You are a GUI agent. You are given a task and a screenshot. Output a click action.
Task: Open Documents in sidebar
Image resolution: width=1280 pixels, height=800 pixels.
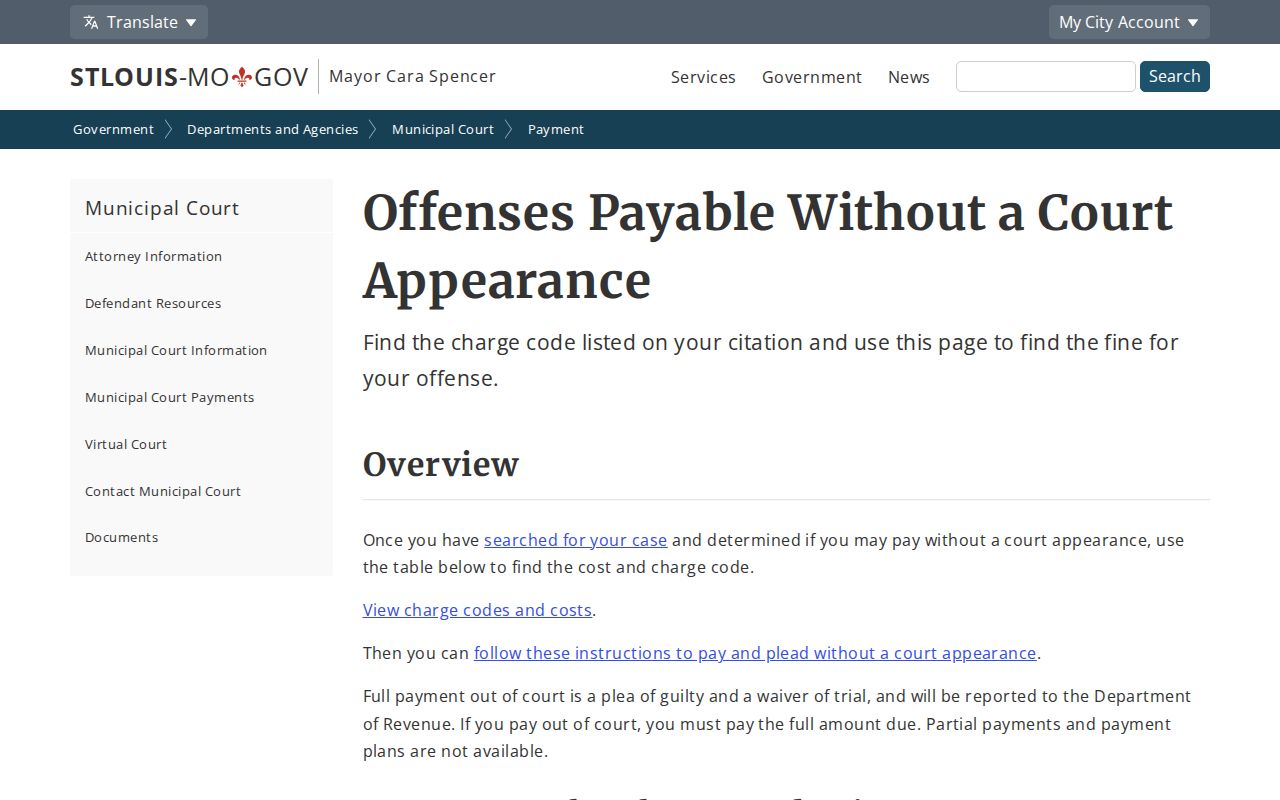[121, 537]
